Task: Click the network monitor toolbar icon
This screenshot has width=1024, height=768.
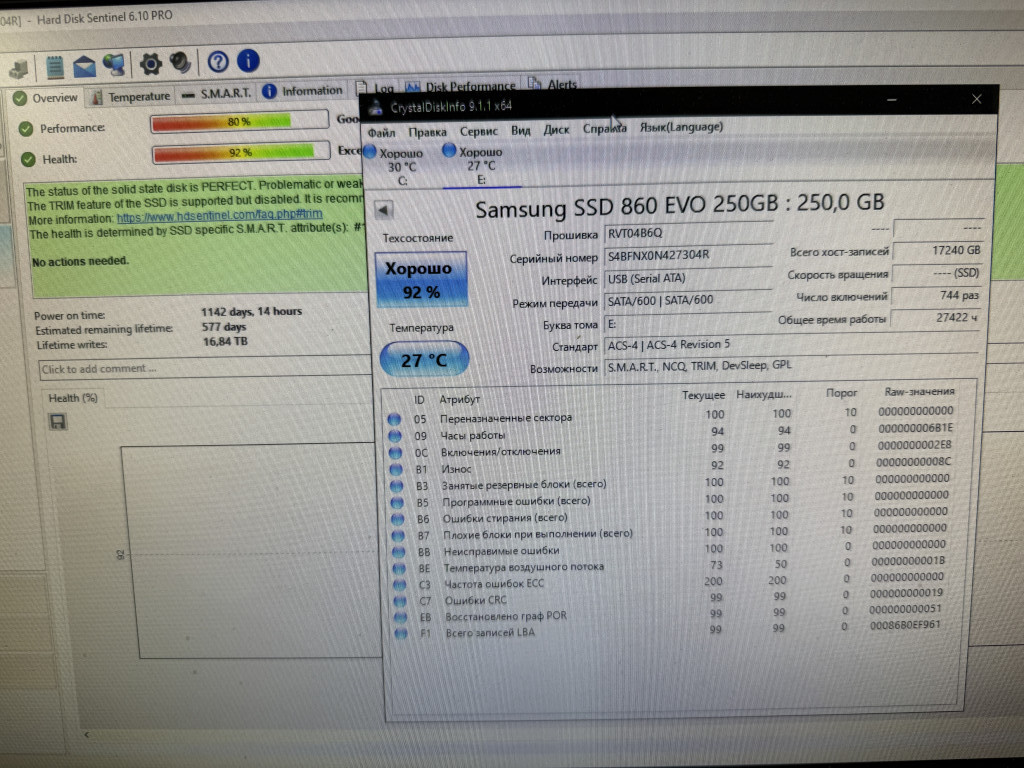Action: 114,65
